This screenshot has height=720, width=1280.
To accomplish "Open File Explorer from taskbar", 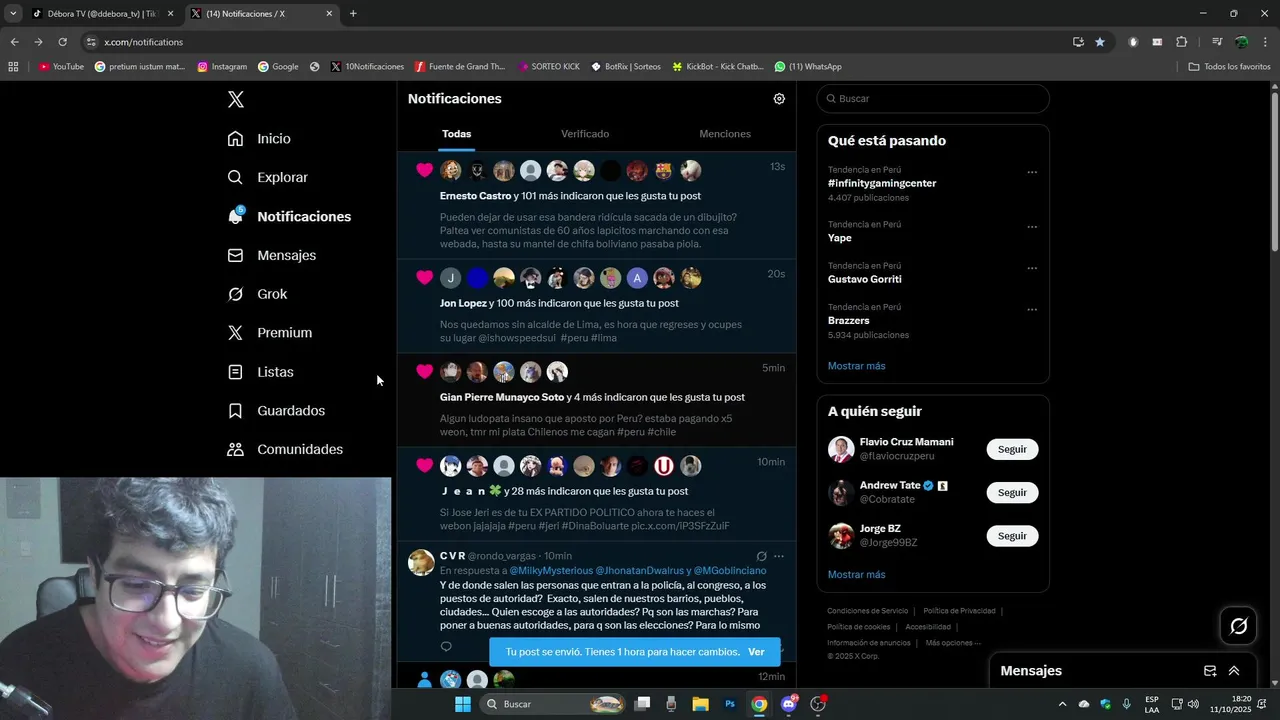I will coord(700,704).
